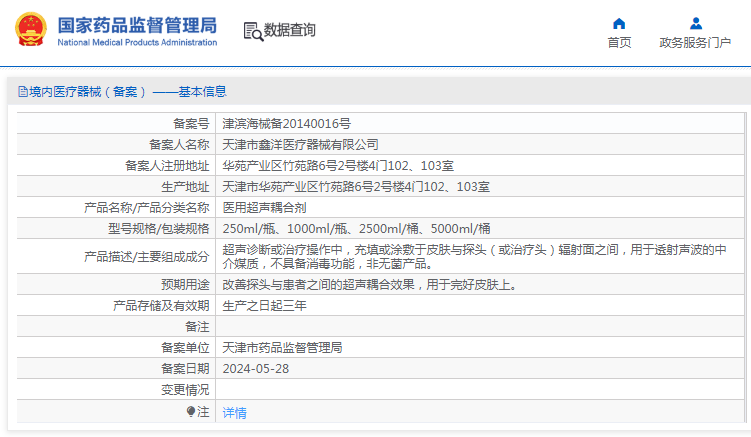Click the national emblem logo
The width and height of the screenshot is (751, 437).
[31, 29]
